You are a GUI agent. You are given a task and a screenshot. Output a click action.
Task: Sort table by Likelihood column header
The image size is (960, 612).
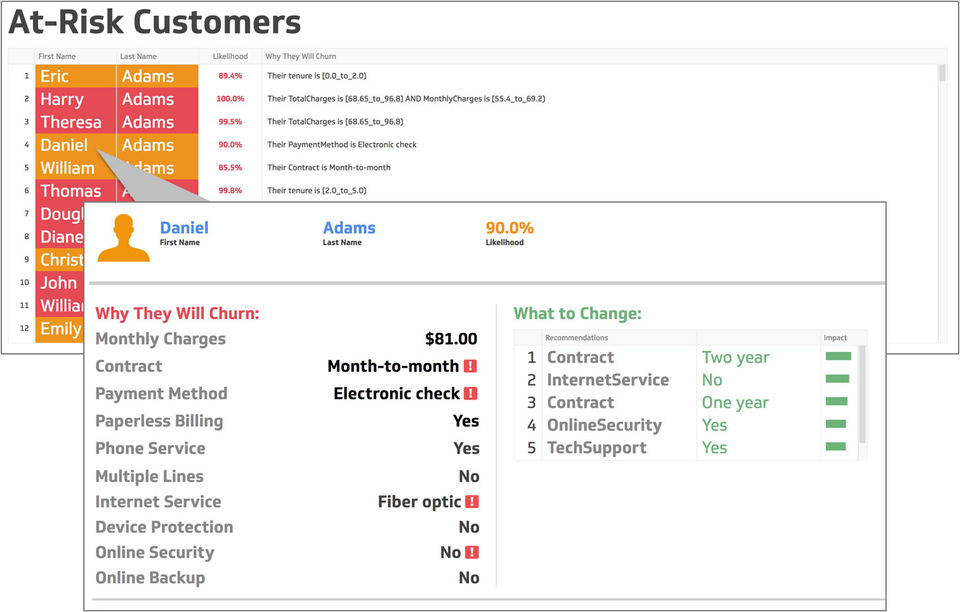click(230, 56)
